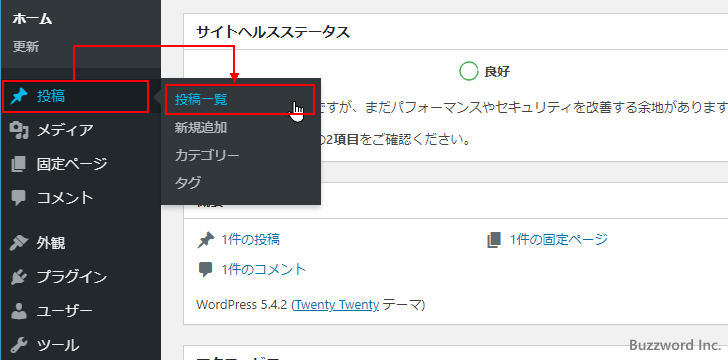This screenshot has width=728, height=360.
Task: Open the ユーザー menu
Action: [65, 311]
